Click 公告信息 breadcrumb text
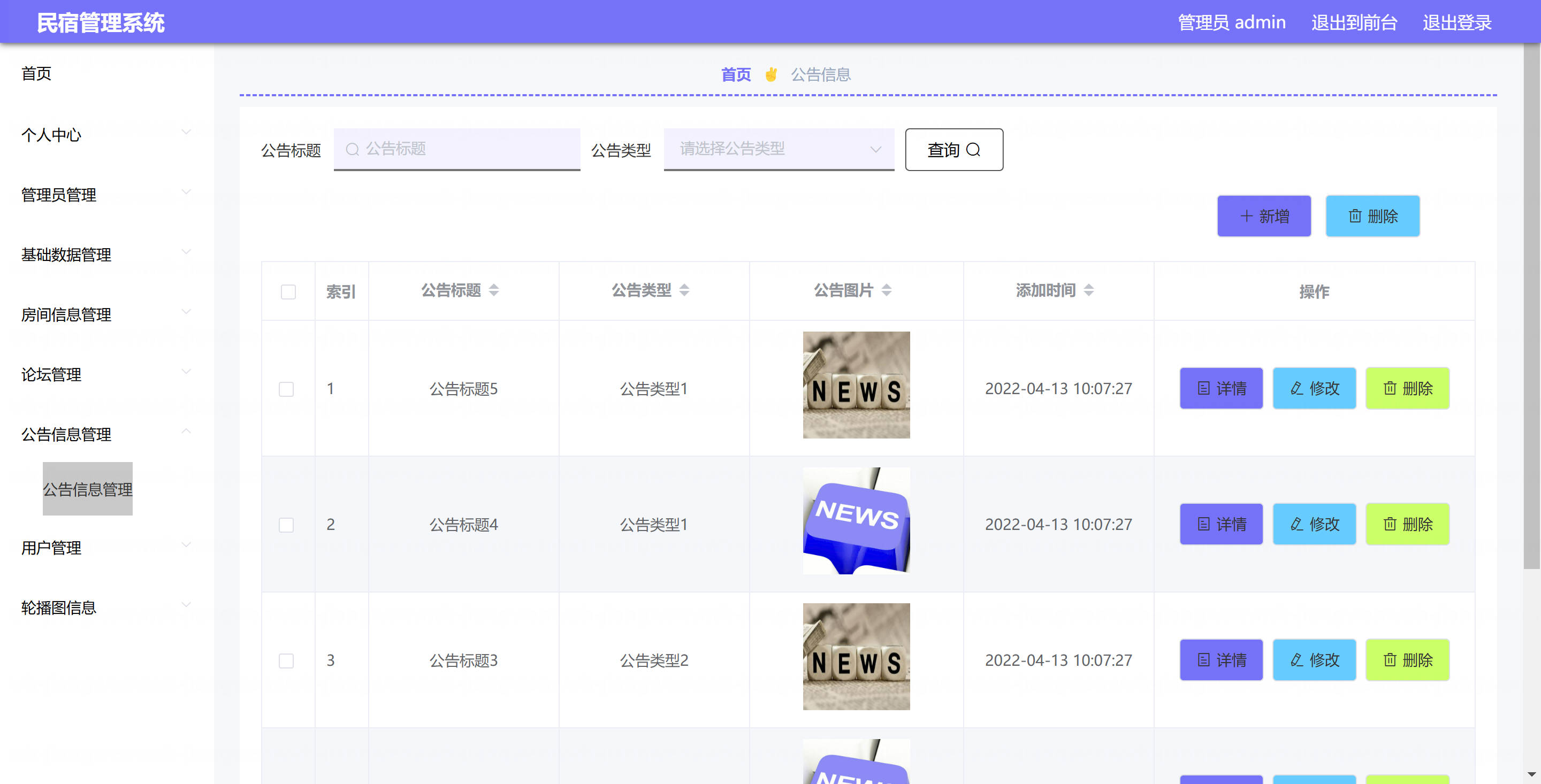This screenshot has width=1541, height=784. click(821, 75)
